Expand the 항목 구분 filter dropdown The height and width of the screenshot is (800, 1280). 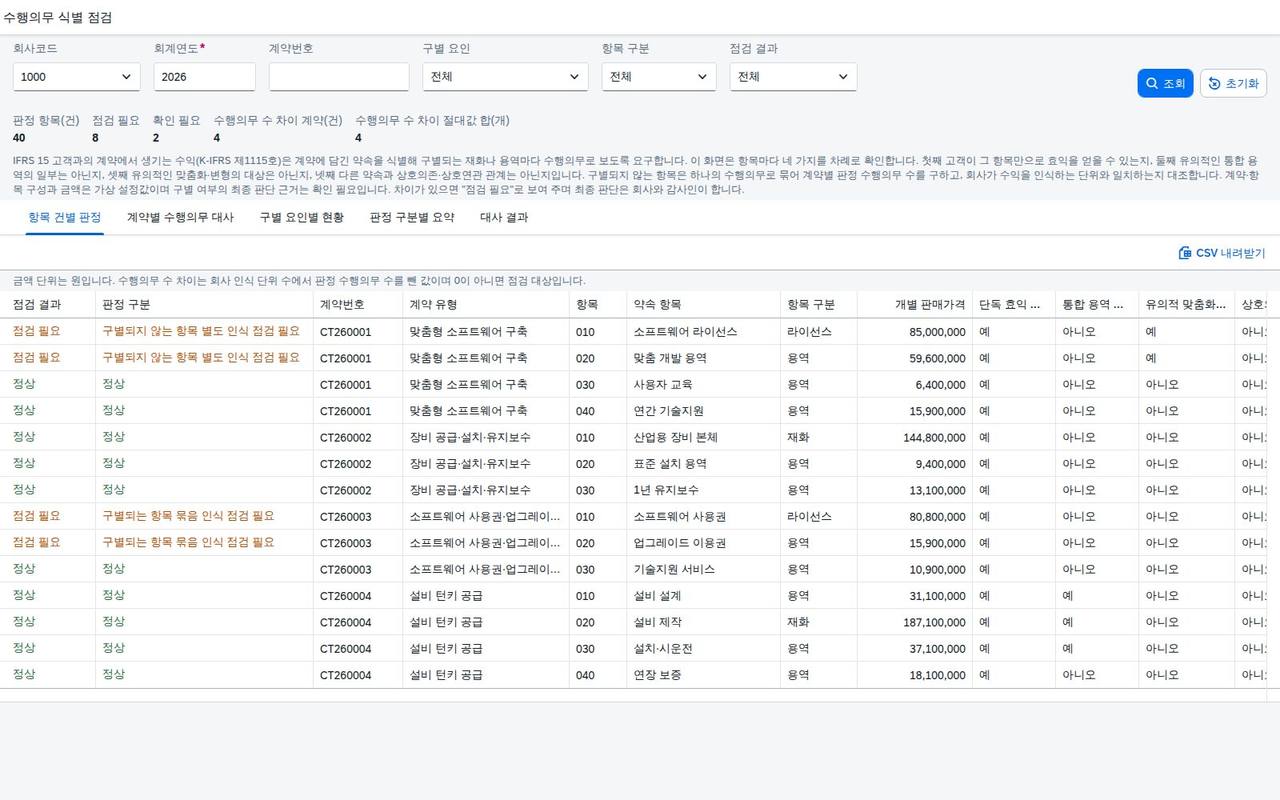tap(659, 77)
